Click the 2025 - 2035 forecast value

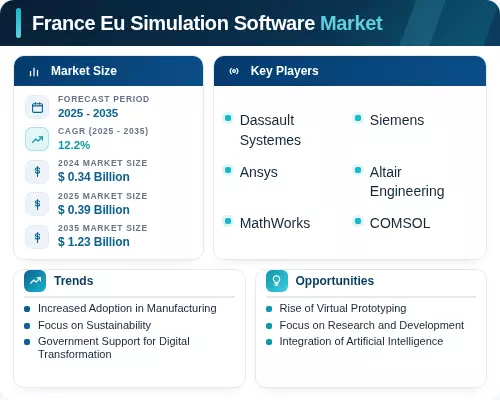point(88,113)
